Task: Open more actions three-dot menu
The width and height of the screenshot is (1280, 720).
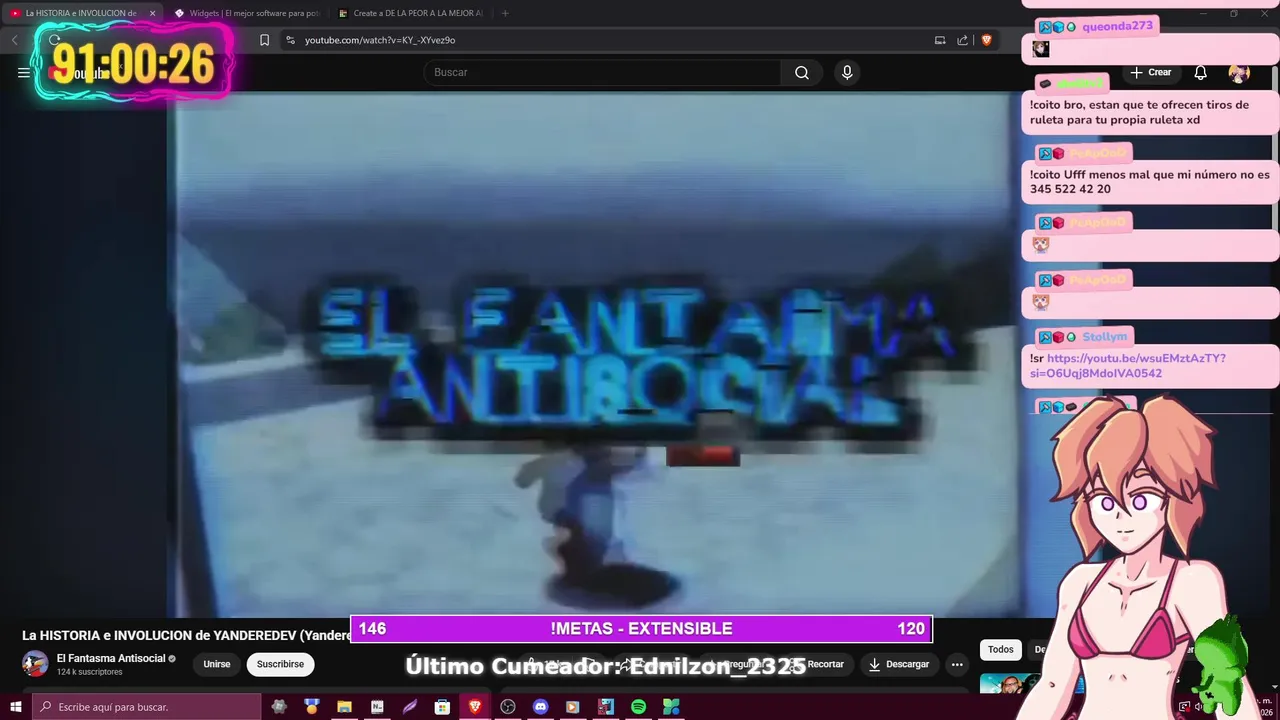Action: [957, 664]
